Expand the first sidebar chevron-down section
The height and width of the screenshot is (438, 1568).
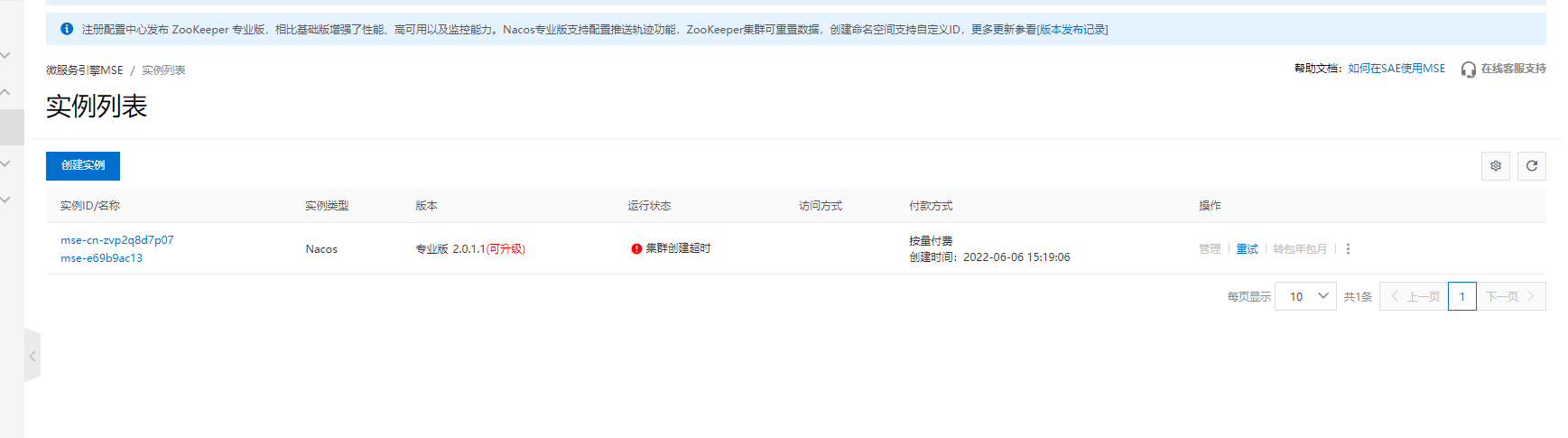click(x=5, y=56)
